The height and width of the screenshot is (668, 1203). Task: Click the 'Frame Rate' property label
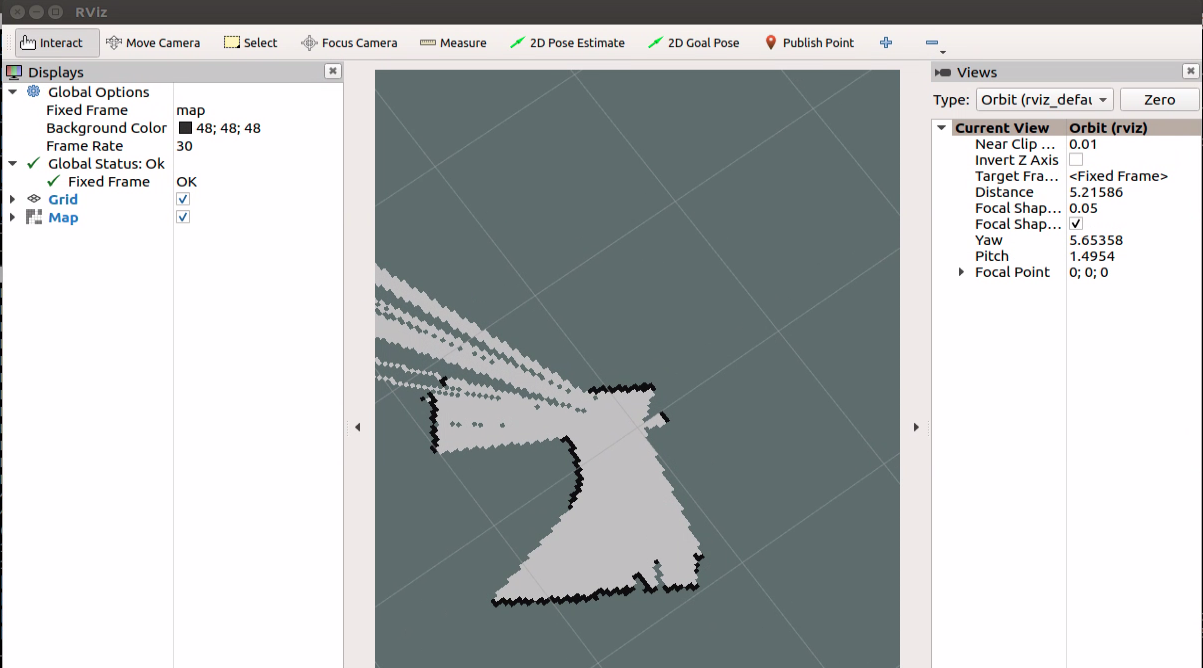tap(85, 146)
